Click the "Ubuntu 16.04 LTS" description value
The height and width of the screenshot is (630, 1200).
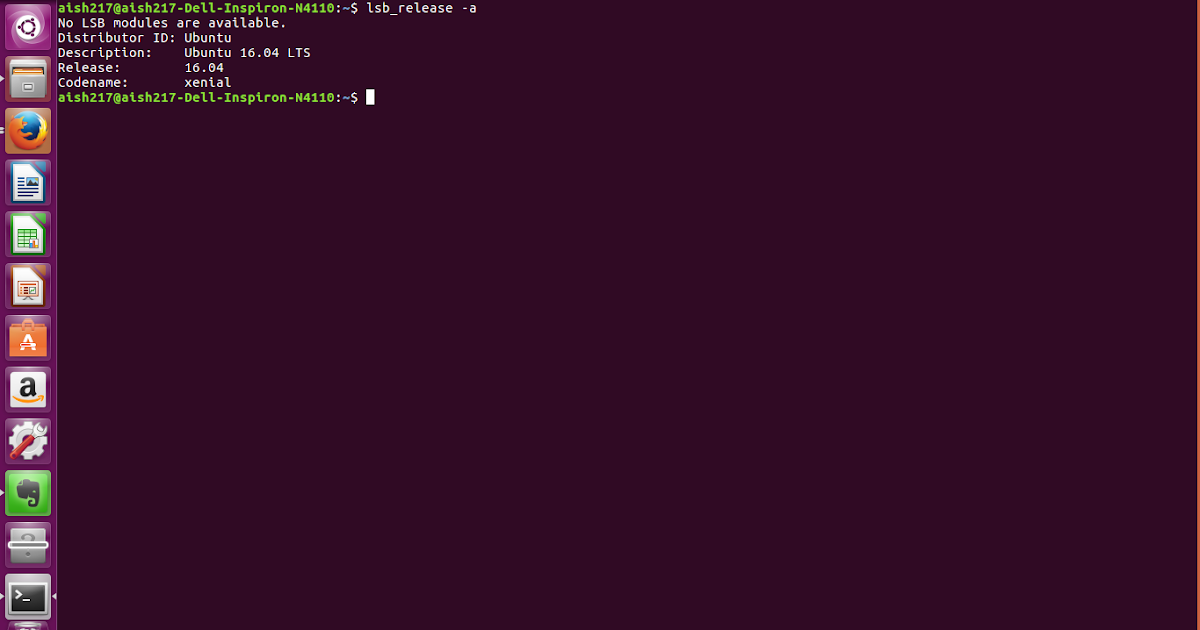click(247, 52)
